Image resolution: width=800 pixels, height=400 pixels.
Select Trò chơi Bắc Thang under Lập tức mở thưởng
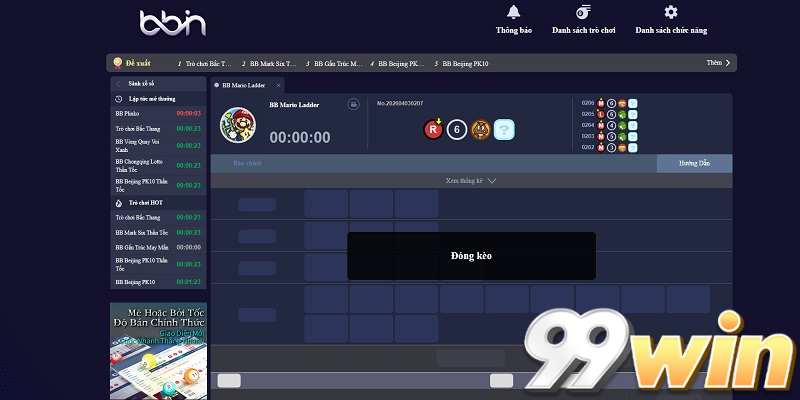click(x=158, y=129)
